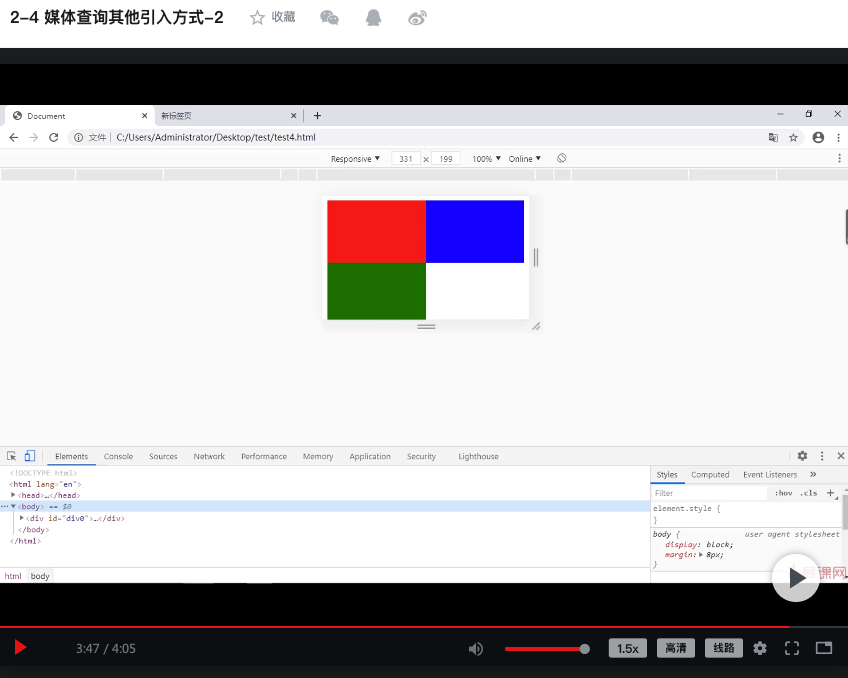
Task: Open the Console DevTools tab
Action: 118,456
